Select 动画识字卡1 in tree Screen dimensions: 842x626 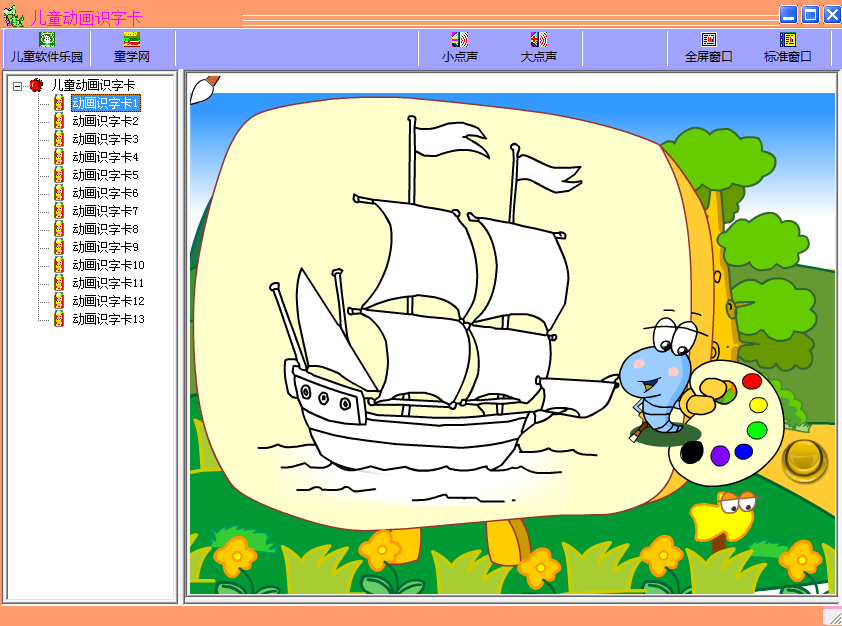(x=106, y=103)
